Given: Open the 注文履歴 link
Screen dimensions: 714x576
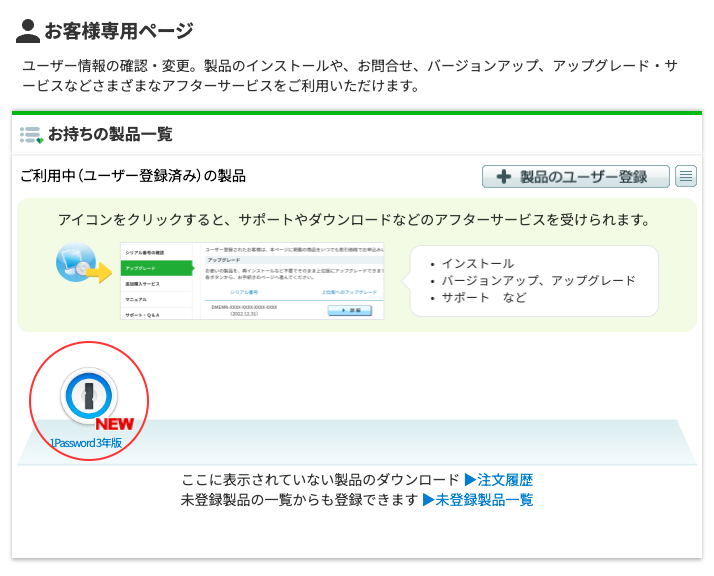Looking at the screenshot, I should (505, 480).
